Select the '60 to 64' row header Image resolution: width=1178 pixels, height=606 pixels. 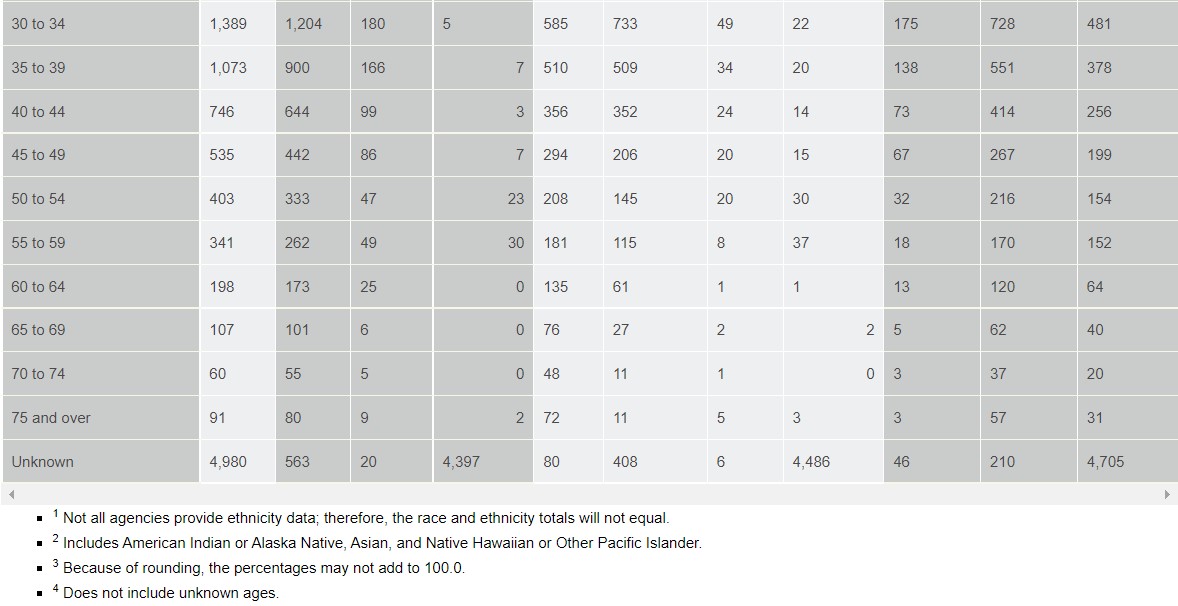click(101, 286)
